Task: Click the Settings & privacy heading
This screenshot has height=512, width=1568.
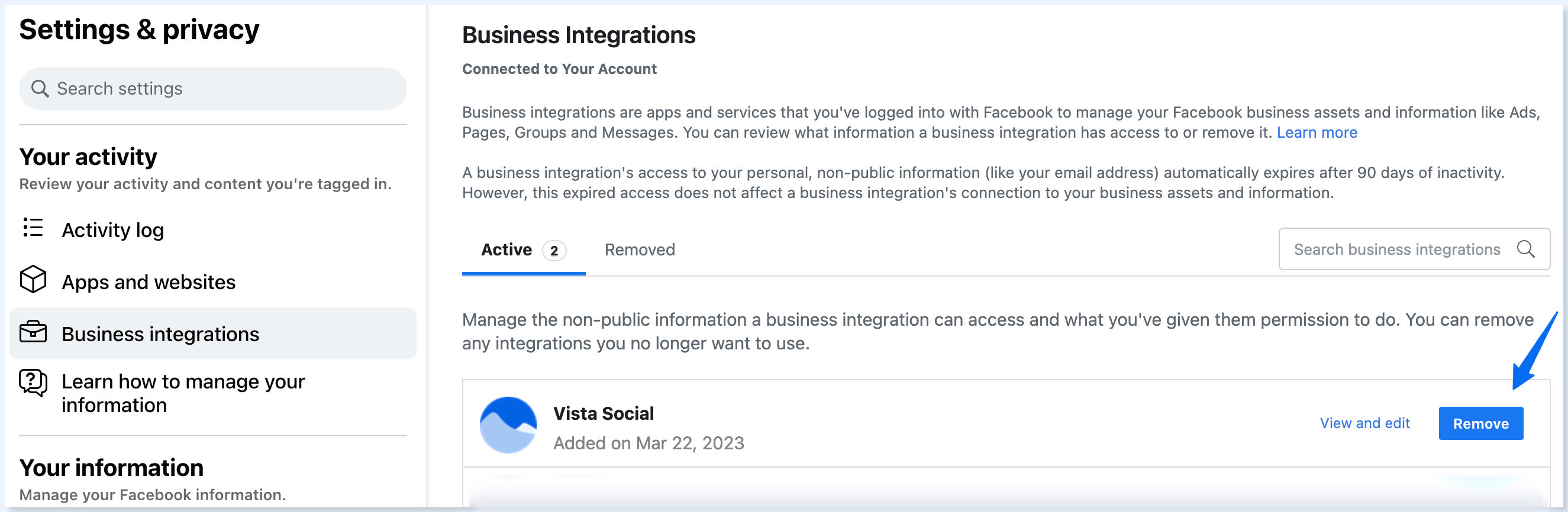Action: (x=140, y=30)
